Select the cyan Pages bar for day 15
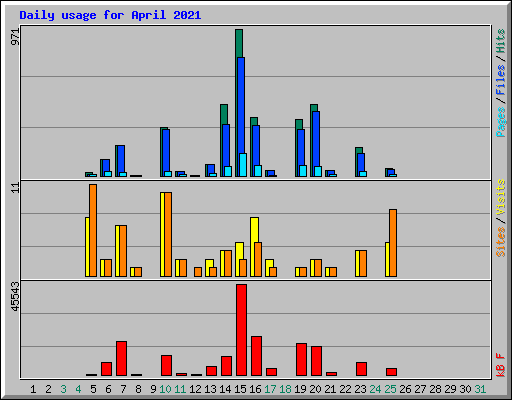 (243, 165)
